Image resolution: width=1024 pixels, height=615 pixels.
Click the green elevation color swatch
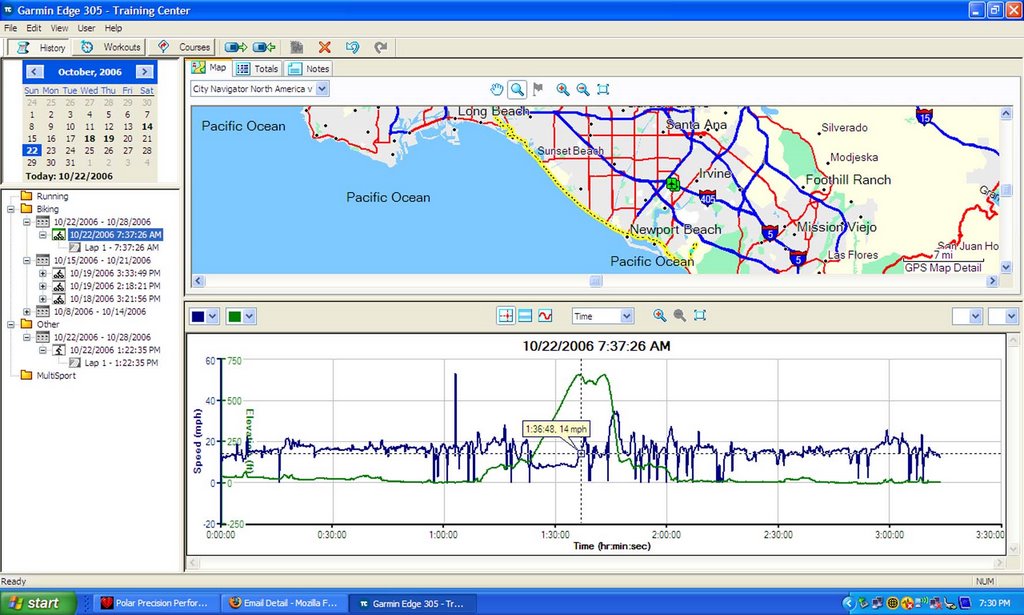(234, 317)
